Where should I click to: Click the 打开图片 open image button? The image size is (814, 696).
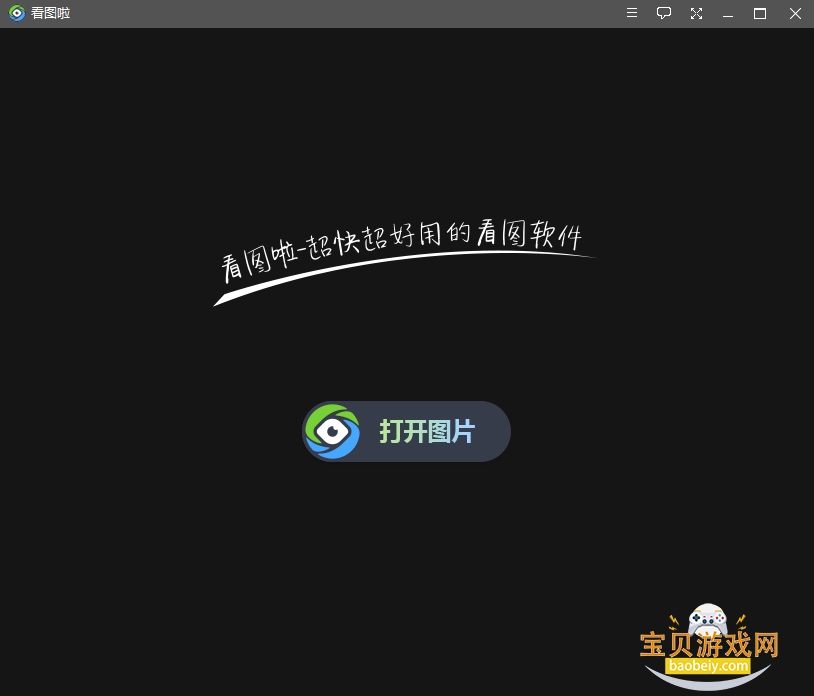pos(406,431)
